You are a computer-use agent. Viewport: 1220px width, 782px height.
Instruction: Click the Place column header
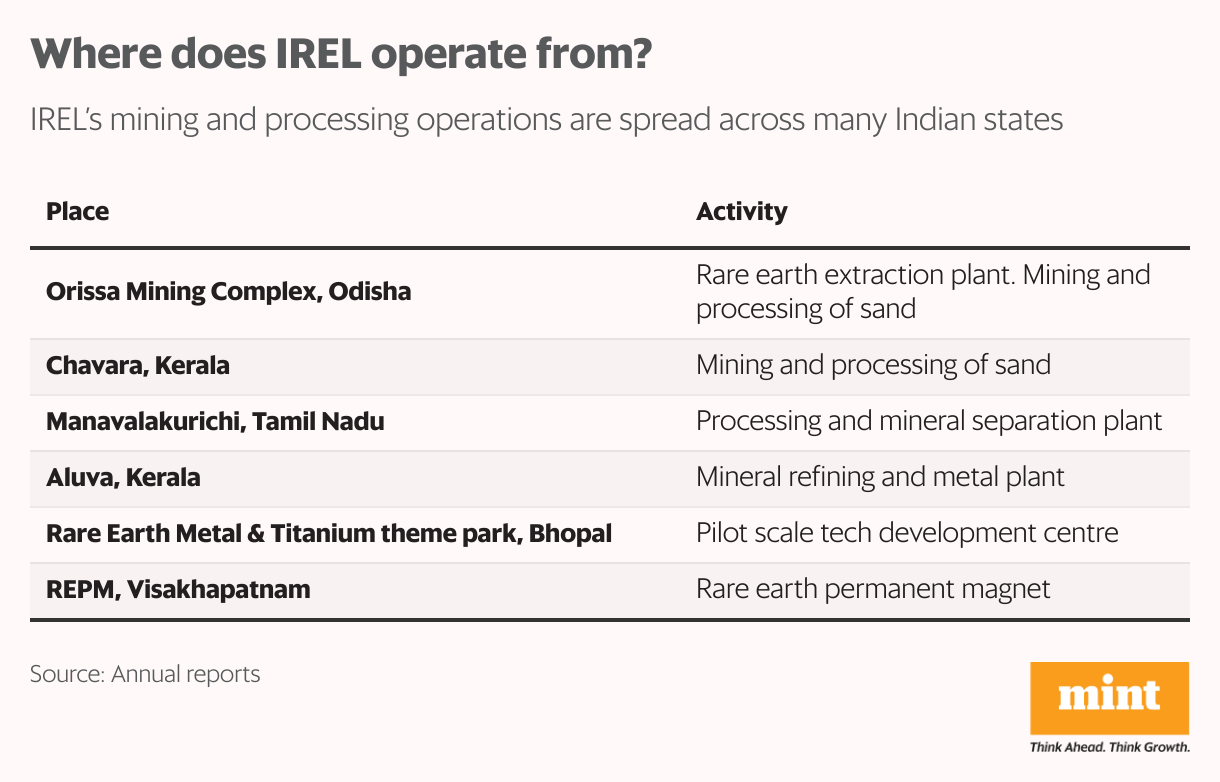click(x=78, y=212)
